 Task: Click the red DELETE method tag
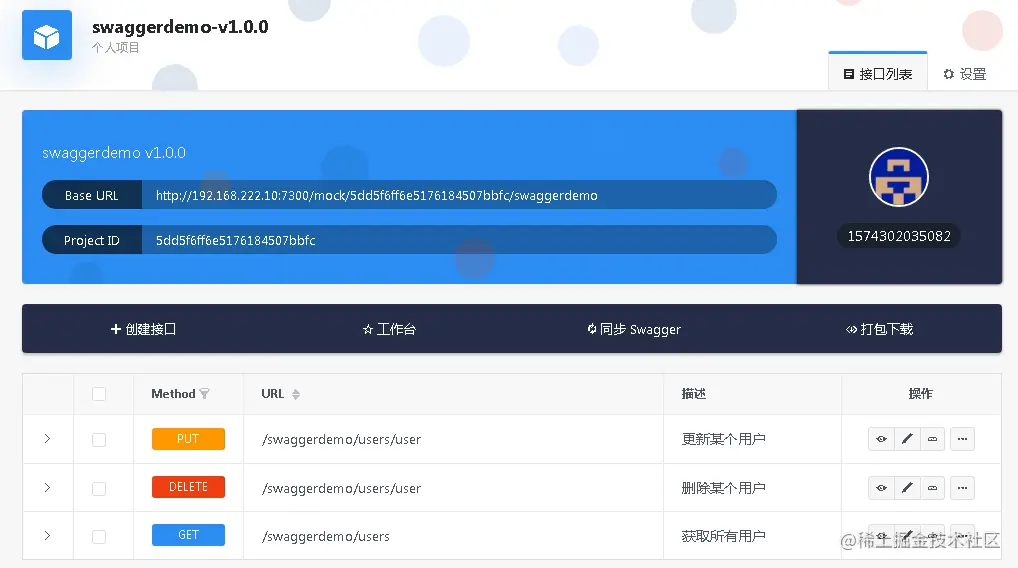(x=188, y=487)
